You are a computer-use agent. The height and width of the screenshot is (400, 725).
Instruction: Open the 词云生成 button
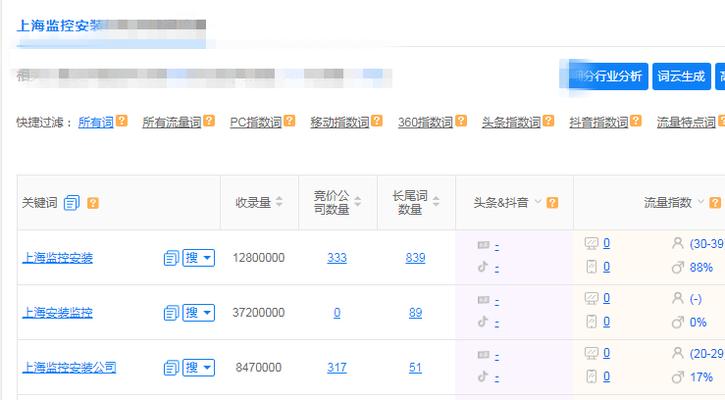[x=681, y=76]
